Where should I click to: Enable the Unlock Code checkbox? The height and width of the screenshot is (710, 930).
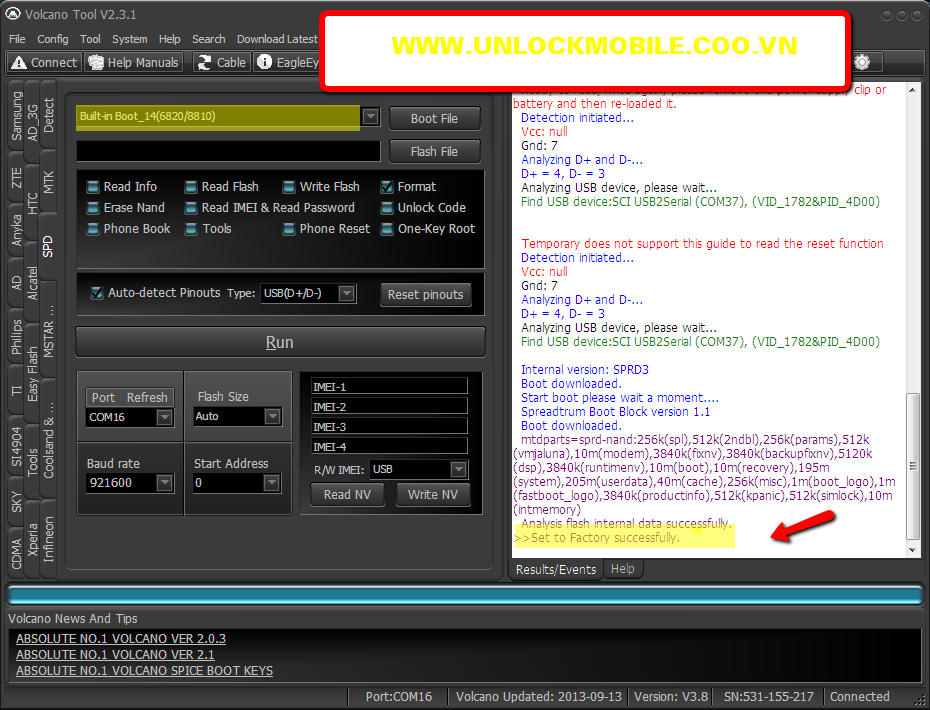point(387,208)
